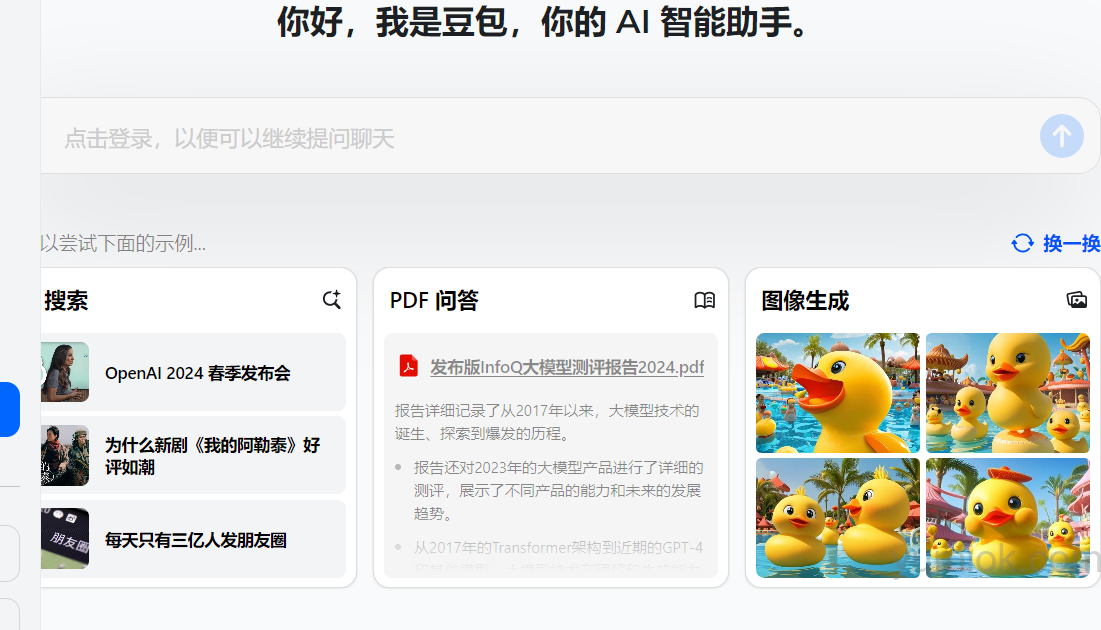Click the 尝试下面的示例 hint text
The width and height of the screenshot is (1101, 630).
[123, 244]
